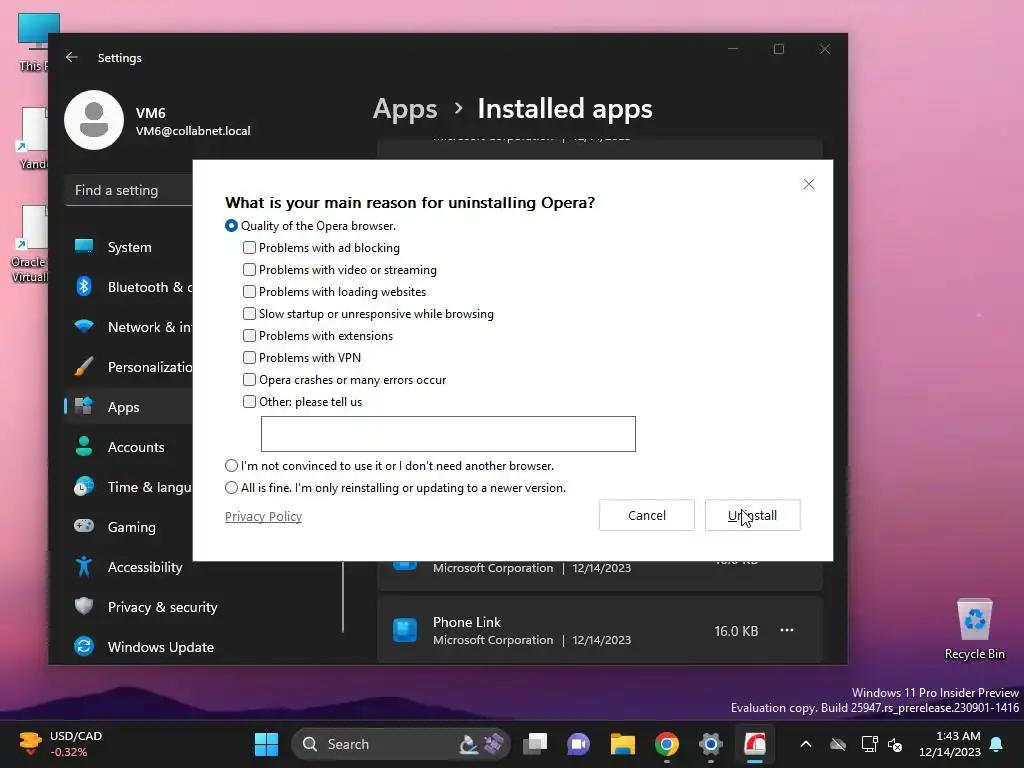Viewport: 1024px width, 768px height.
Task: Open the network tray icon
Action: pos(869,744)
